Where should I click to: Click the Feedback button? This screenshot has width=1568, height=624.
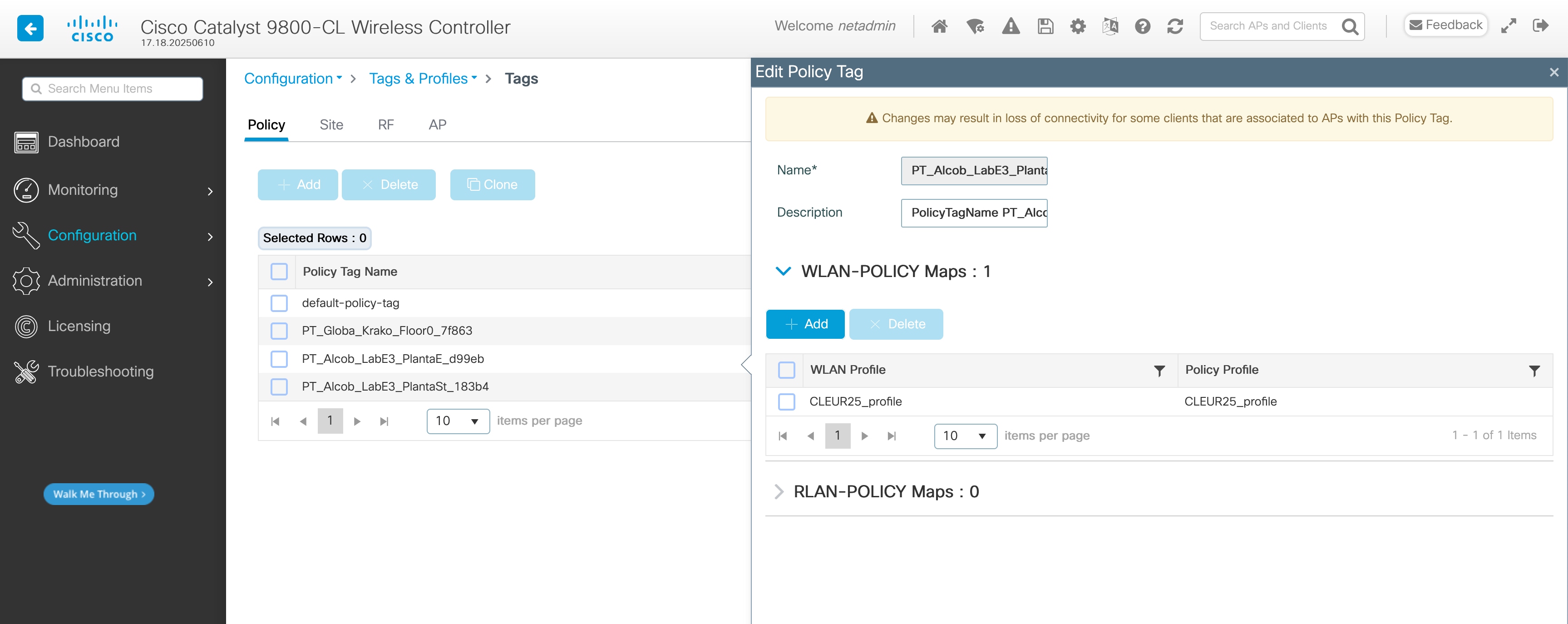(1445, 25)
